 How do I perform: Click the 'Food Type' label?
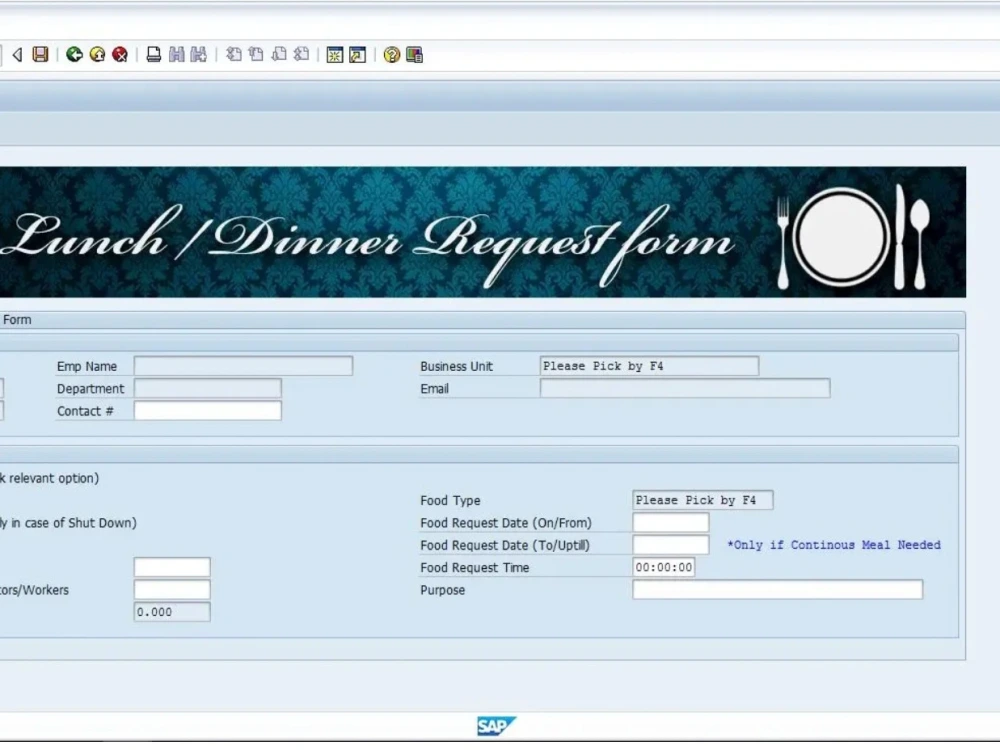pyautogui.click(x=450, y=501)
